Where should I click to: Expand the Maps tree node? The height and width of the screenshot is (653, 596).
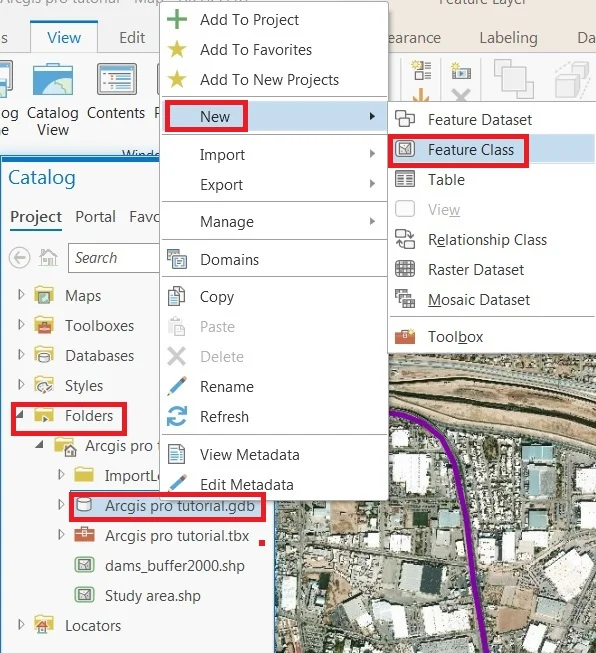click(21, 295)
